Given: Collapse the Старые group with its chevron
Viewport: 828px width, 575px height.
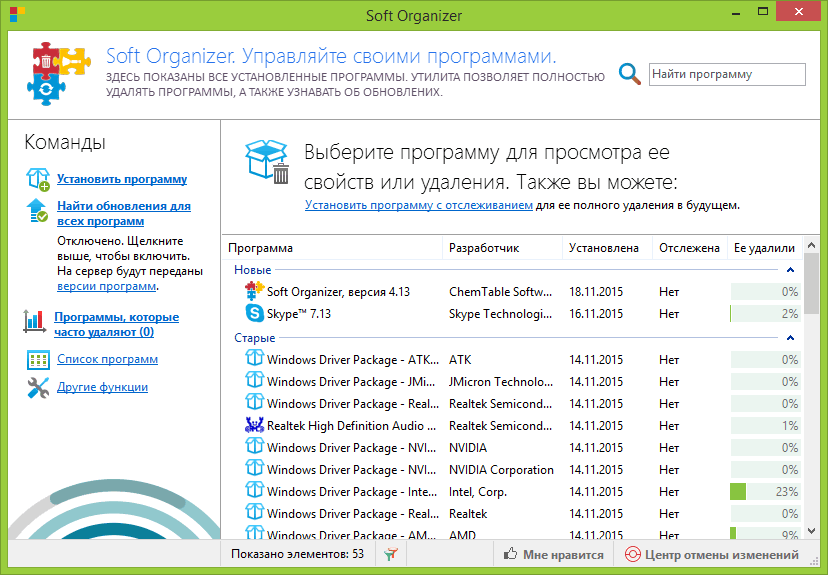Looking at the screenshot, I should pos(790,338).
